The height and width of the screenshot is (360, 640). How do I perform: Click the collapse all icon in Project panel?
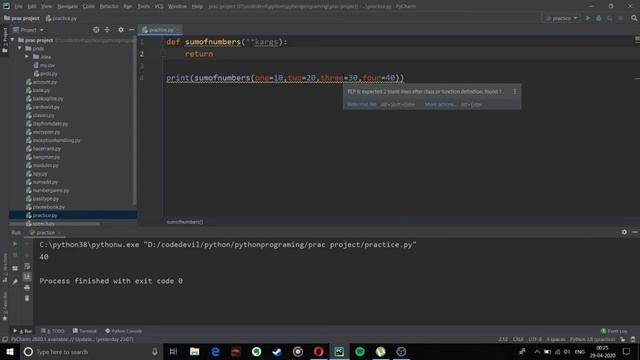[107, 30]
